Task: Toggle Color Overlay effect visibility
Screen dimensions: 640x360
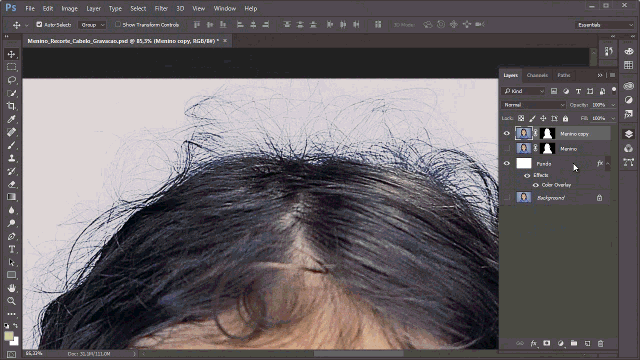Action: coord(536,185)
